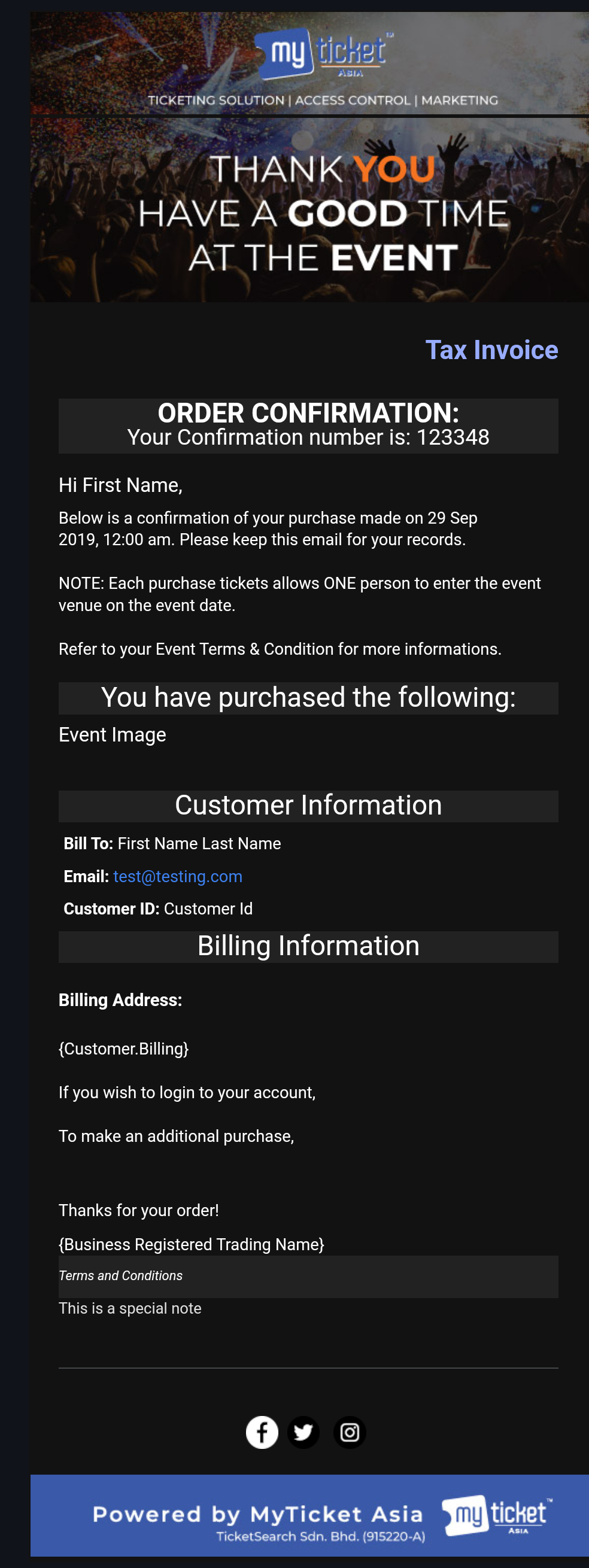Open the Terms and Conditions text
589x1568 pixels.
[120, 1275]
